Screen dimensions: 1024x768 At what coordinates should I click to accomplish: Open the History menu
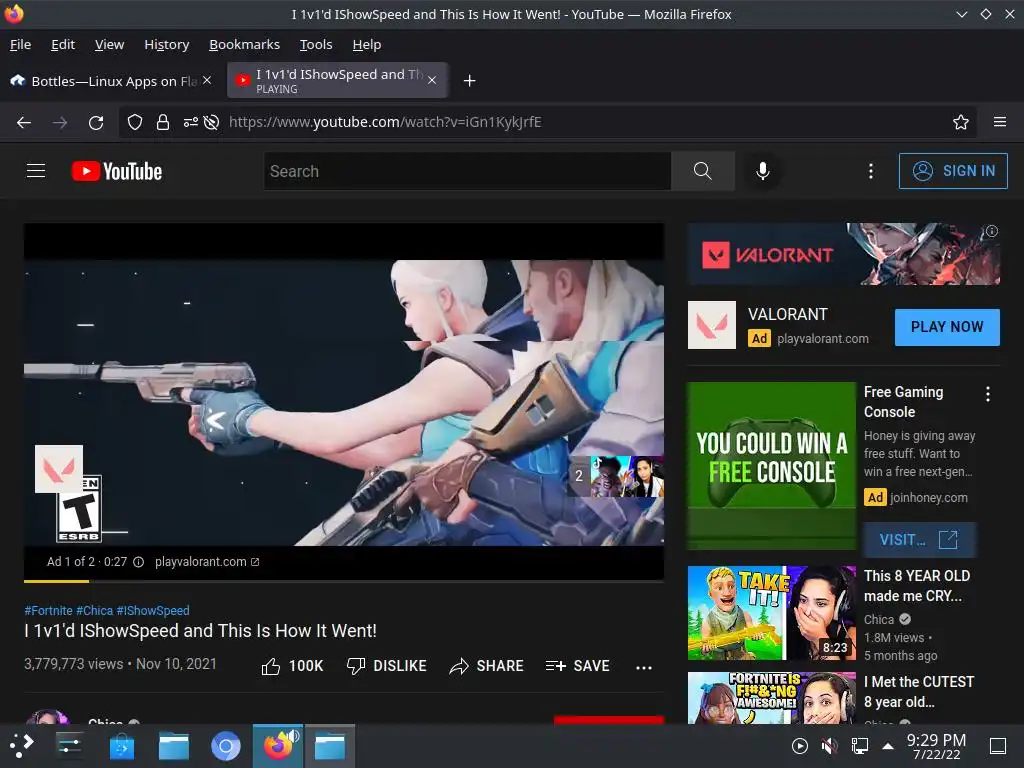(x=167, y=44)
